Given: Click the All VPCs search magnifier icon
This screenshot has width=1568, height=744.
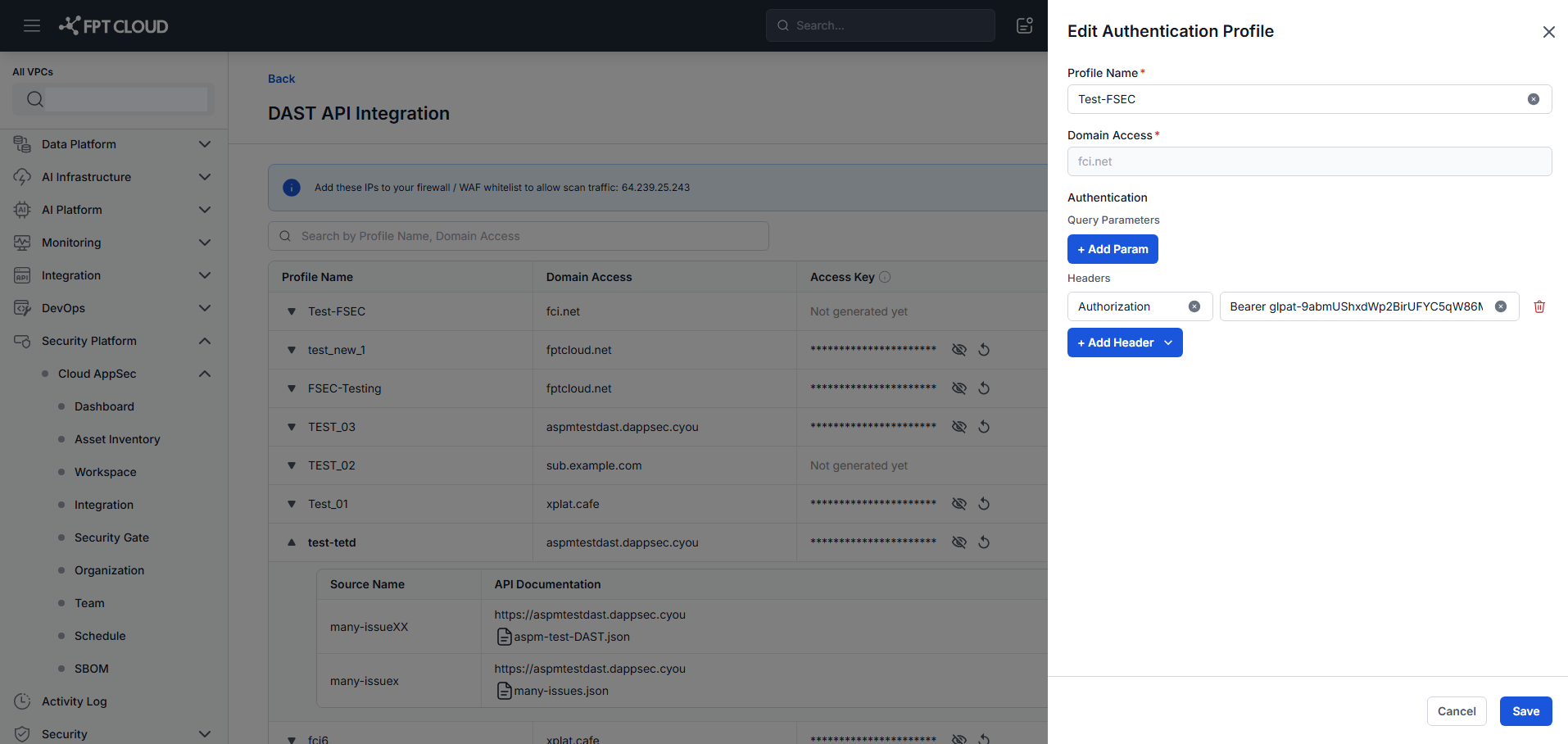Looking at the screenshot, I should (x=34, y=99).
